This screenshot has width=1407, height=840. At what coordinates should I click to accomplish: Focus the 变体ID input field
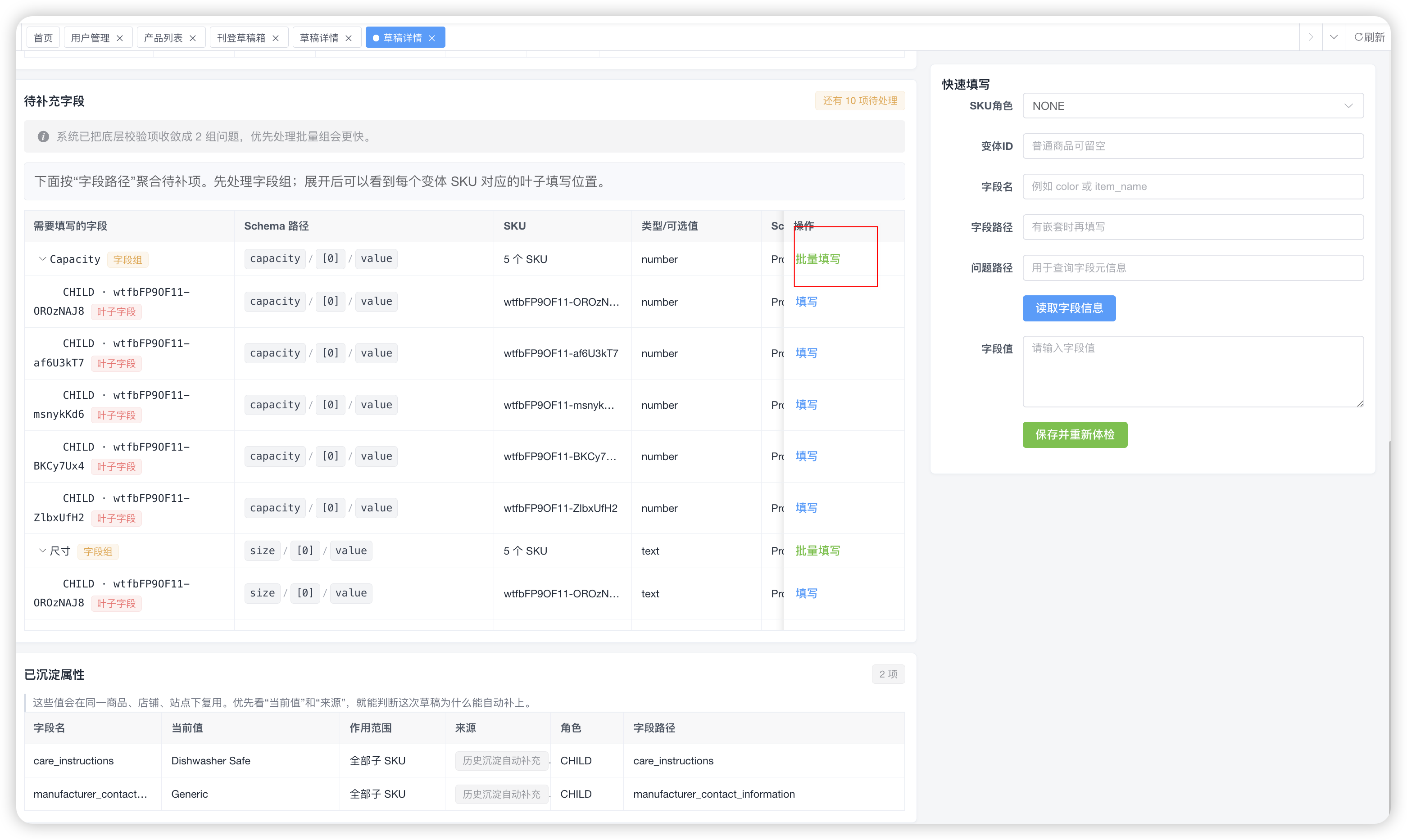coord(1193,146)
